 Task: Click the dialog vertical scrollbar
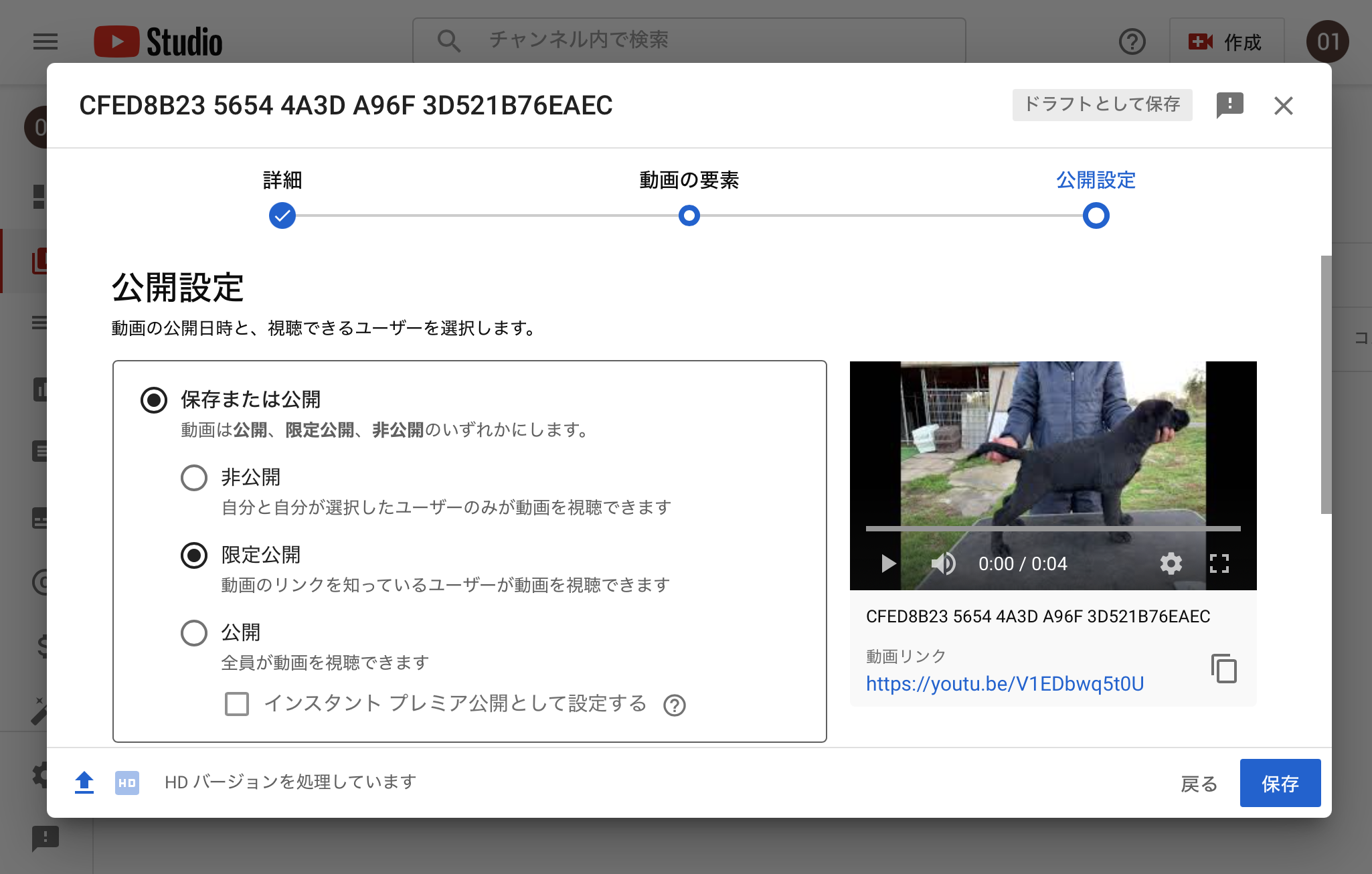click(x=1326, y=385)
